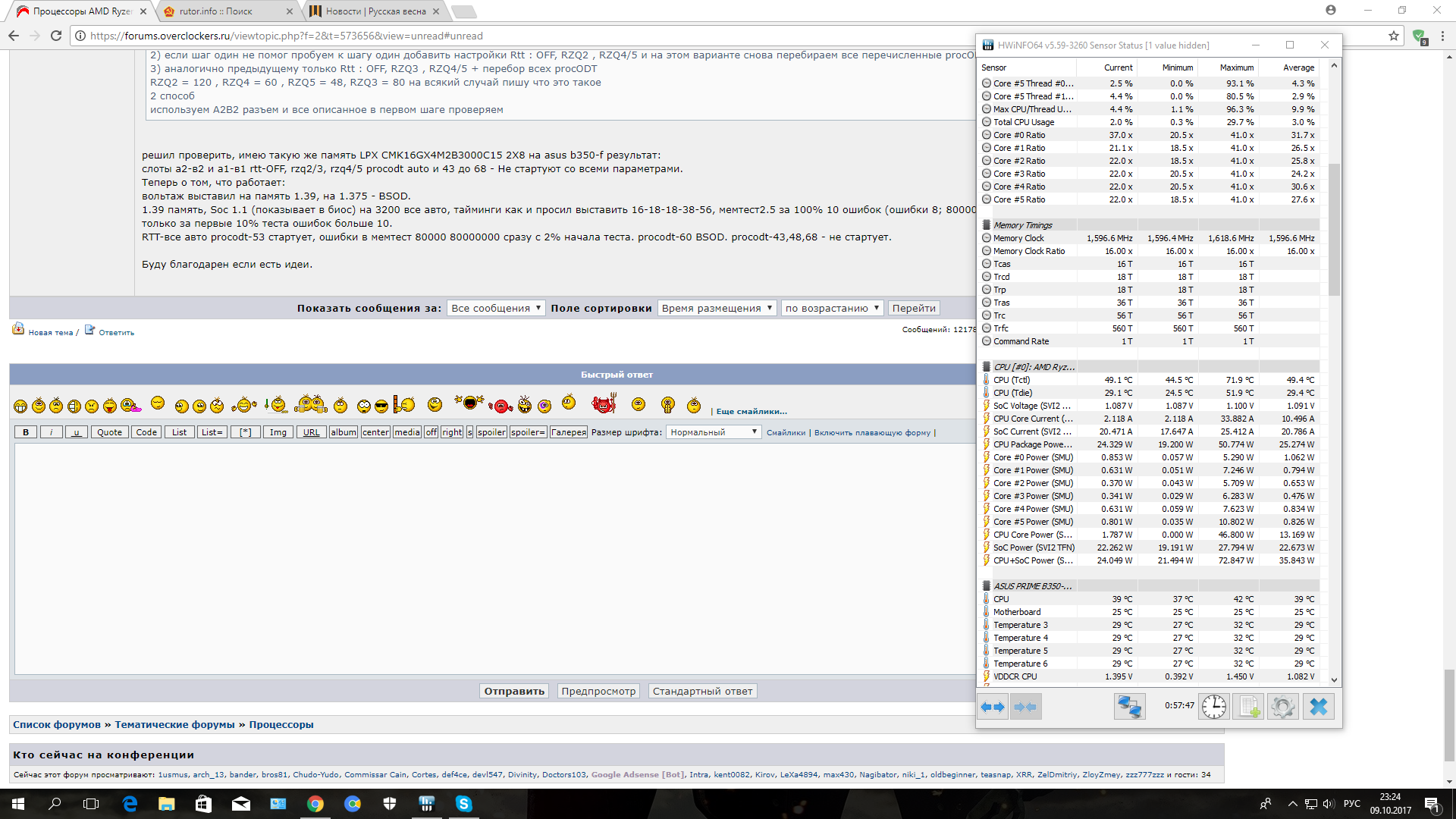
Task: Open the 'Время размещения' sort dropdown
Action: [x=716, y=308]
